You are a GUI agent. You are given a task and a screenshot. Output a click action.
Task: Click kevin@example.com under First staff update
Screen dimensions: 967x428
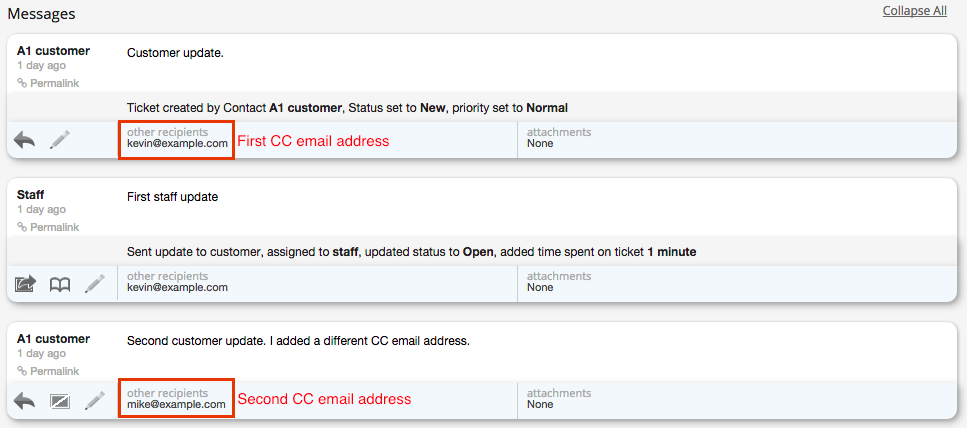tap(177, 287)
